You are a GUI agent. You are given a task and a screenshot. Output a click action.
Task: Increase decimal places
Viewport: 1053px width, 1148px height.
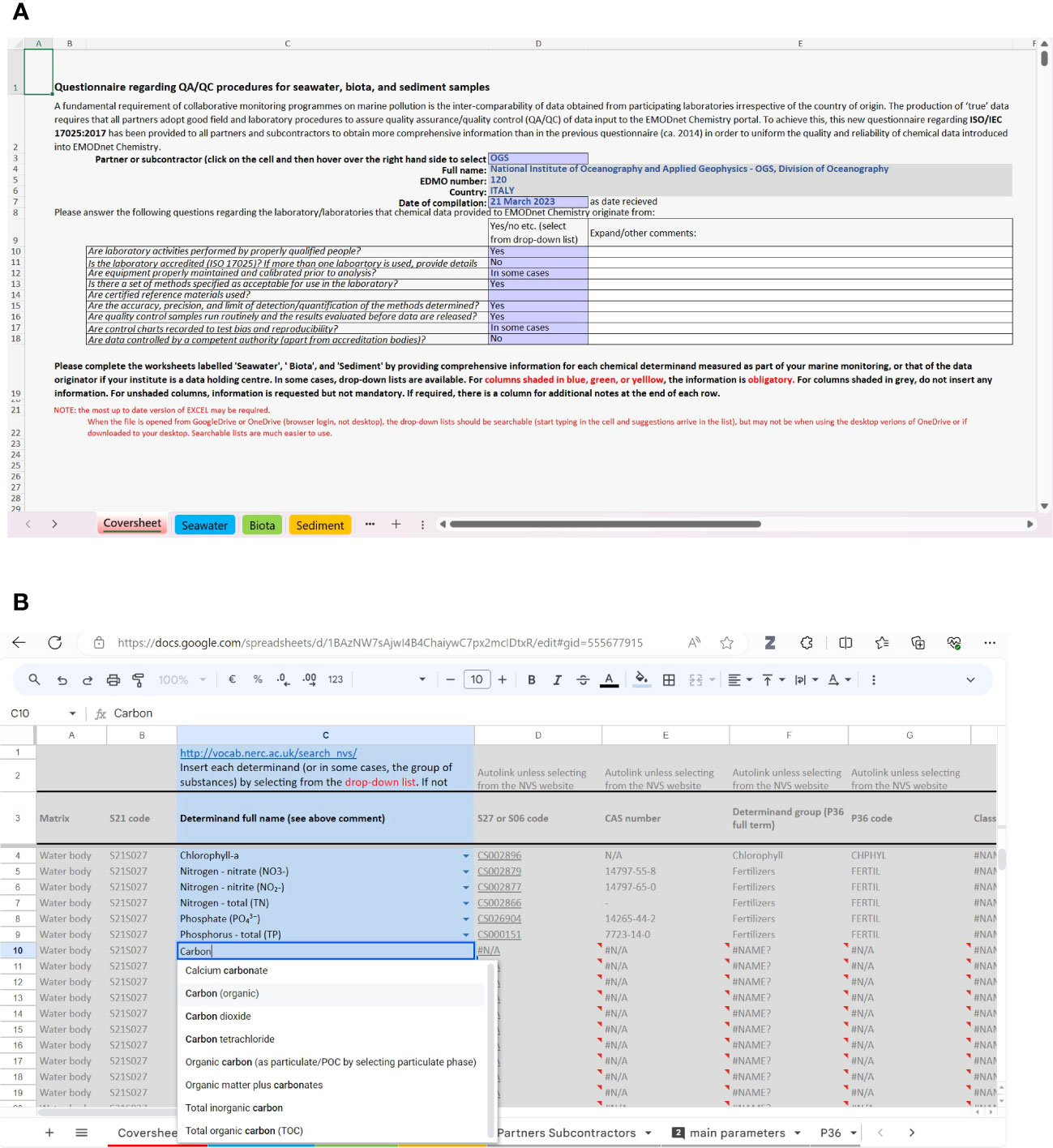pos(310,679)
